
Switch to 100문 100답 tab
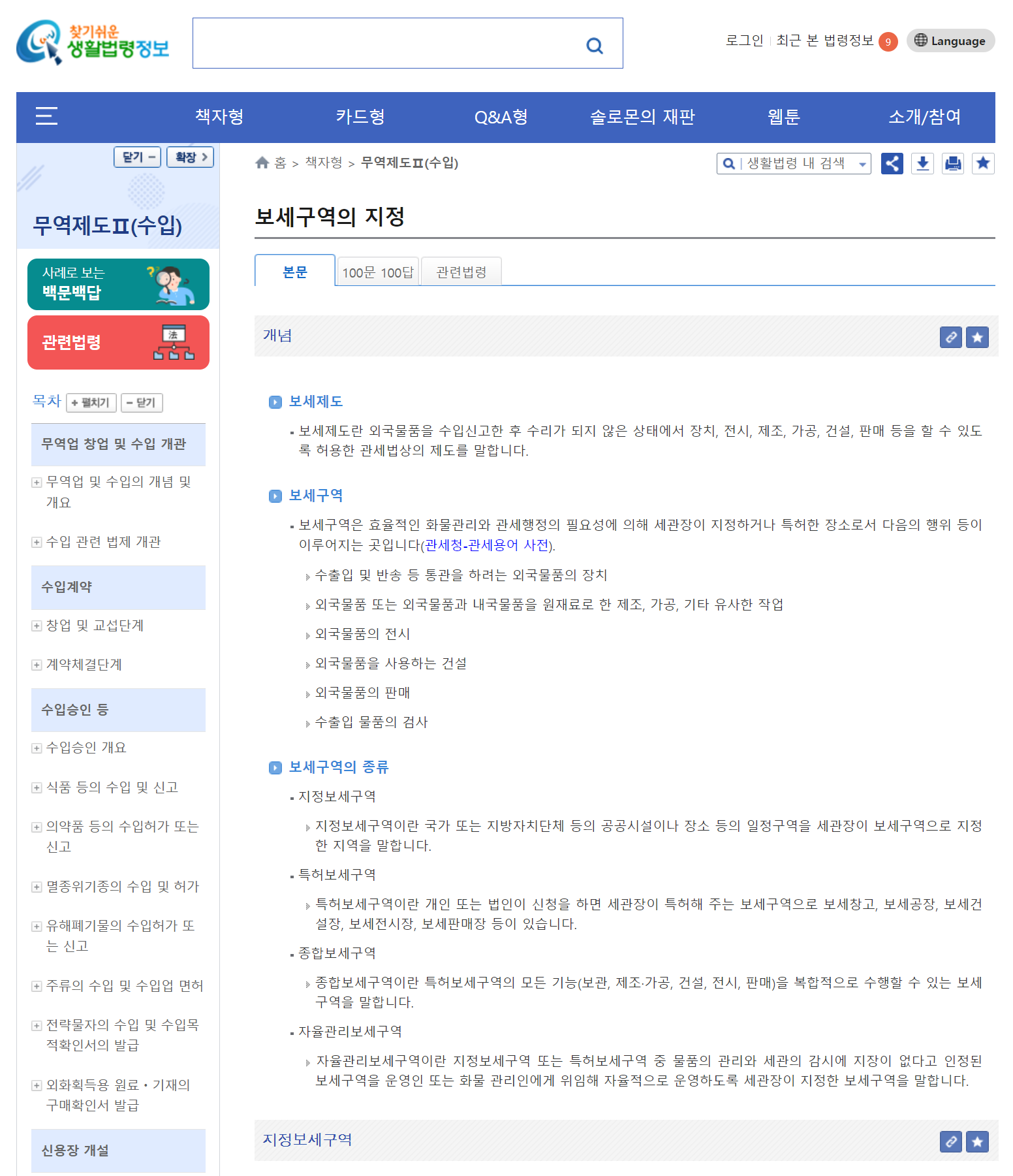point(378,272)
